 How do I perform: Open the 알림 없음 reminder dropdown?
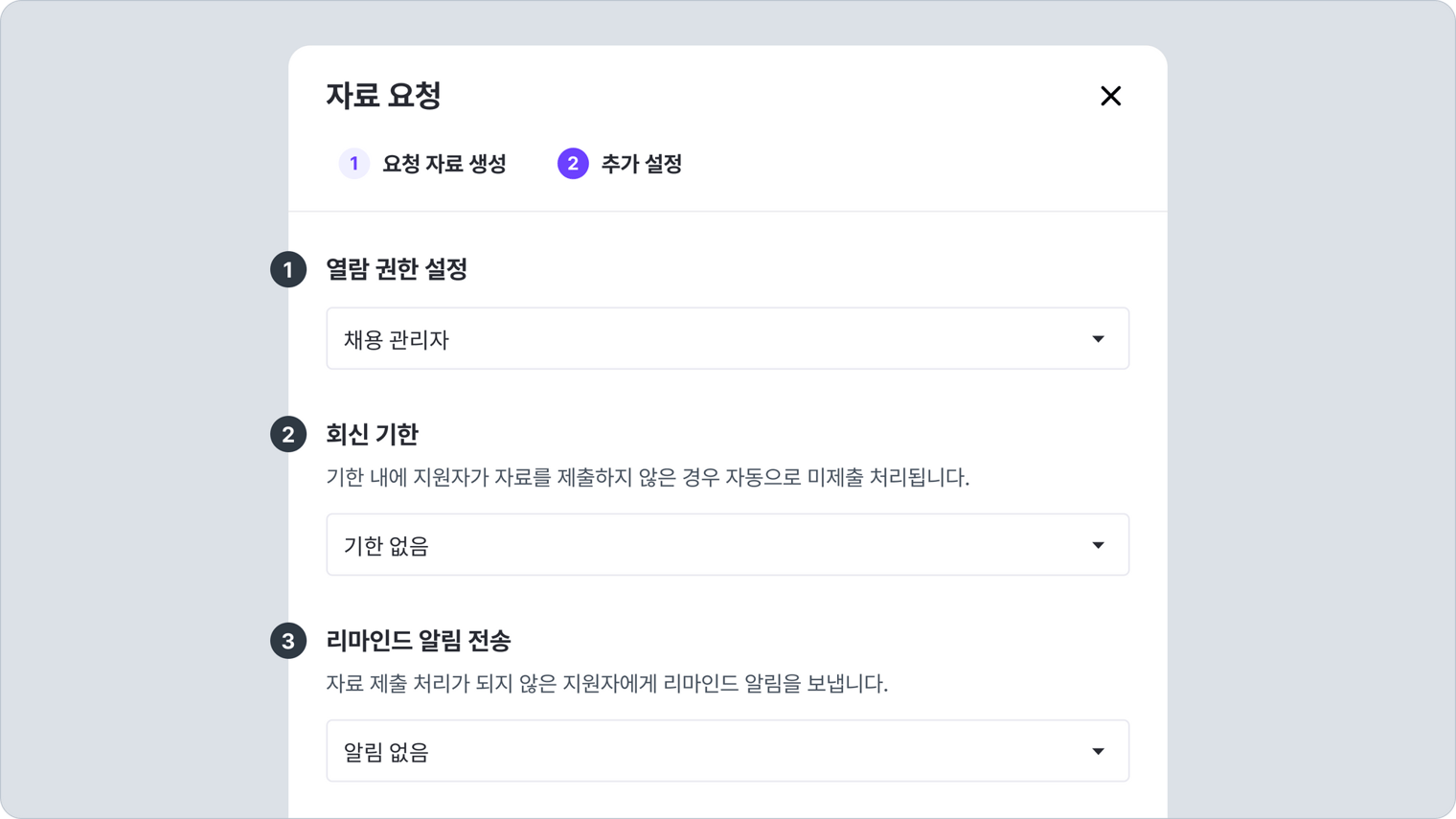coord(726,751)
